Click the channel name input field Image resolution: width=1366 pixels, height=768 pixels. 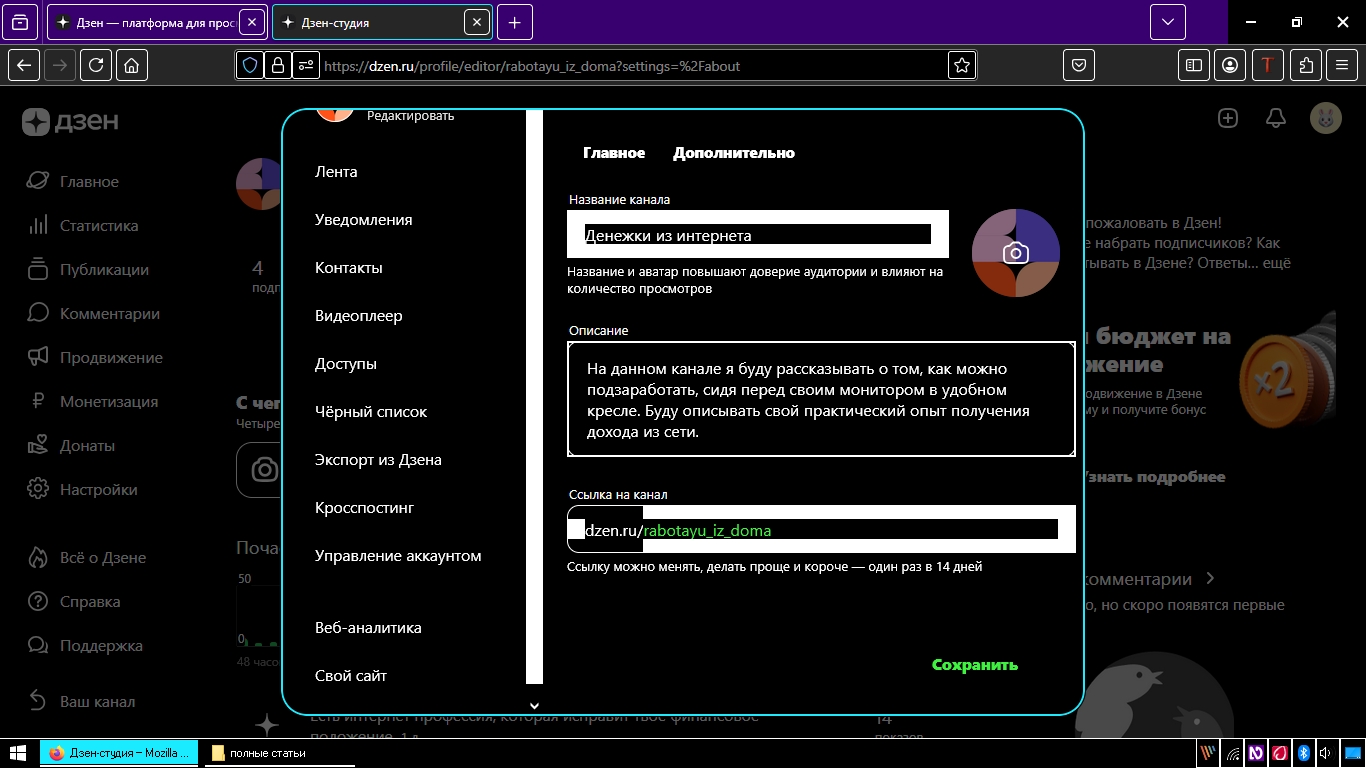(757, 235)
